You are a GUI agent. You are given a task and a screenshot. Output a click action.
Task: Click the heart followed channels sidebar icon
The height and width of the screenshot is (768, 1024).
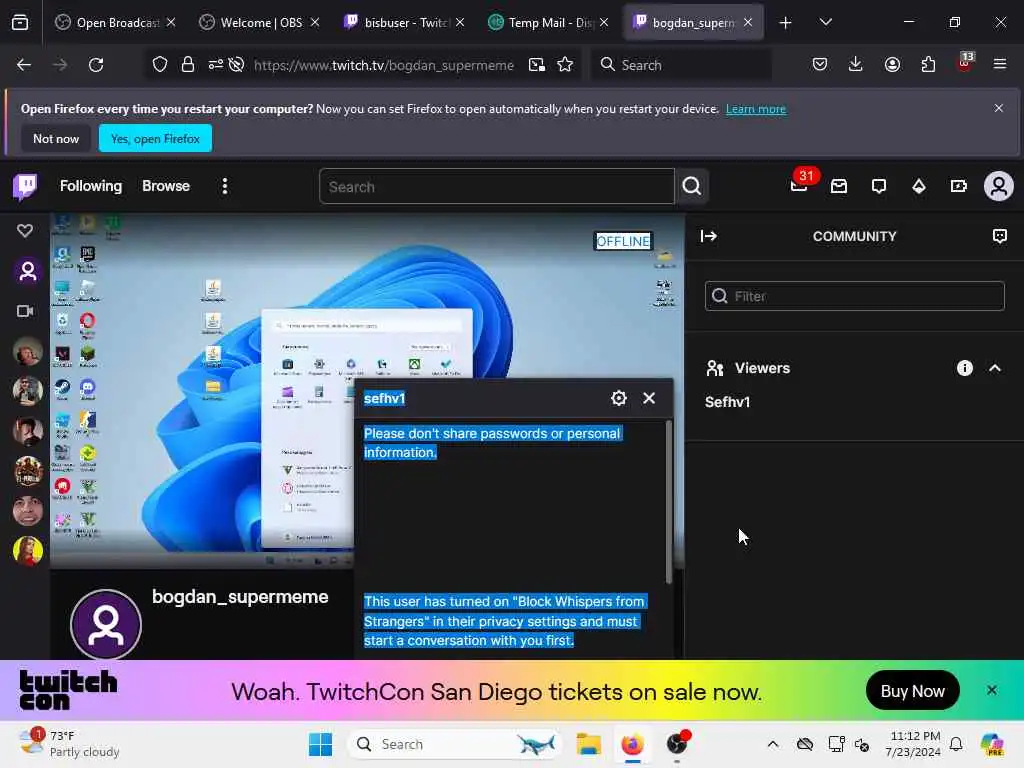click(x=25, y=231)
